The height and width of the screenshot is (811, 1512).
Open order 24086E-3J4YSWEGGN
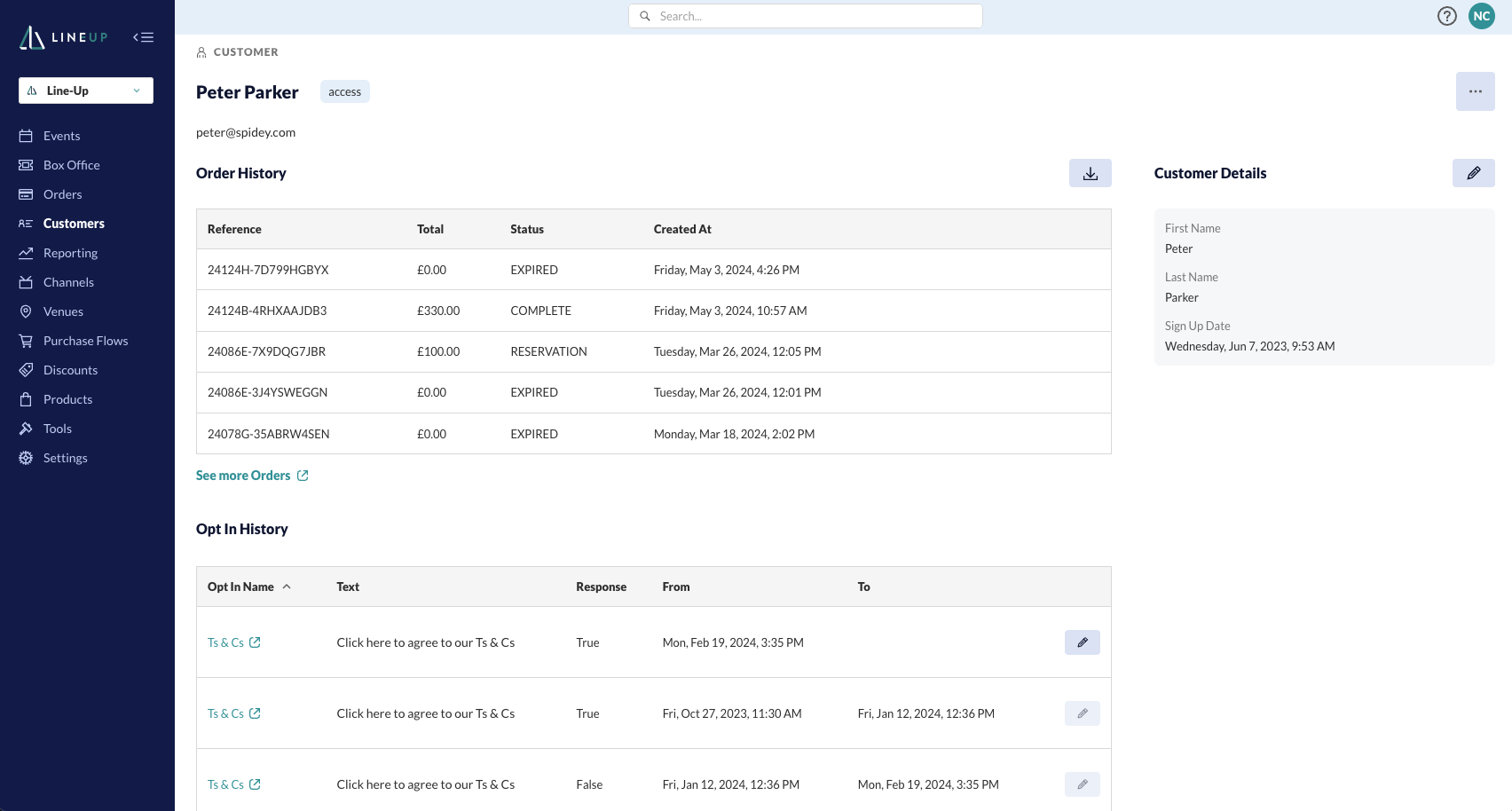(x=267, y=392)
